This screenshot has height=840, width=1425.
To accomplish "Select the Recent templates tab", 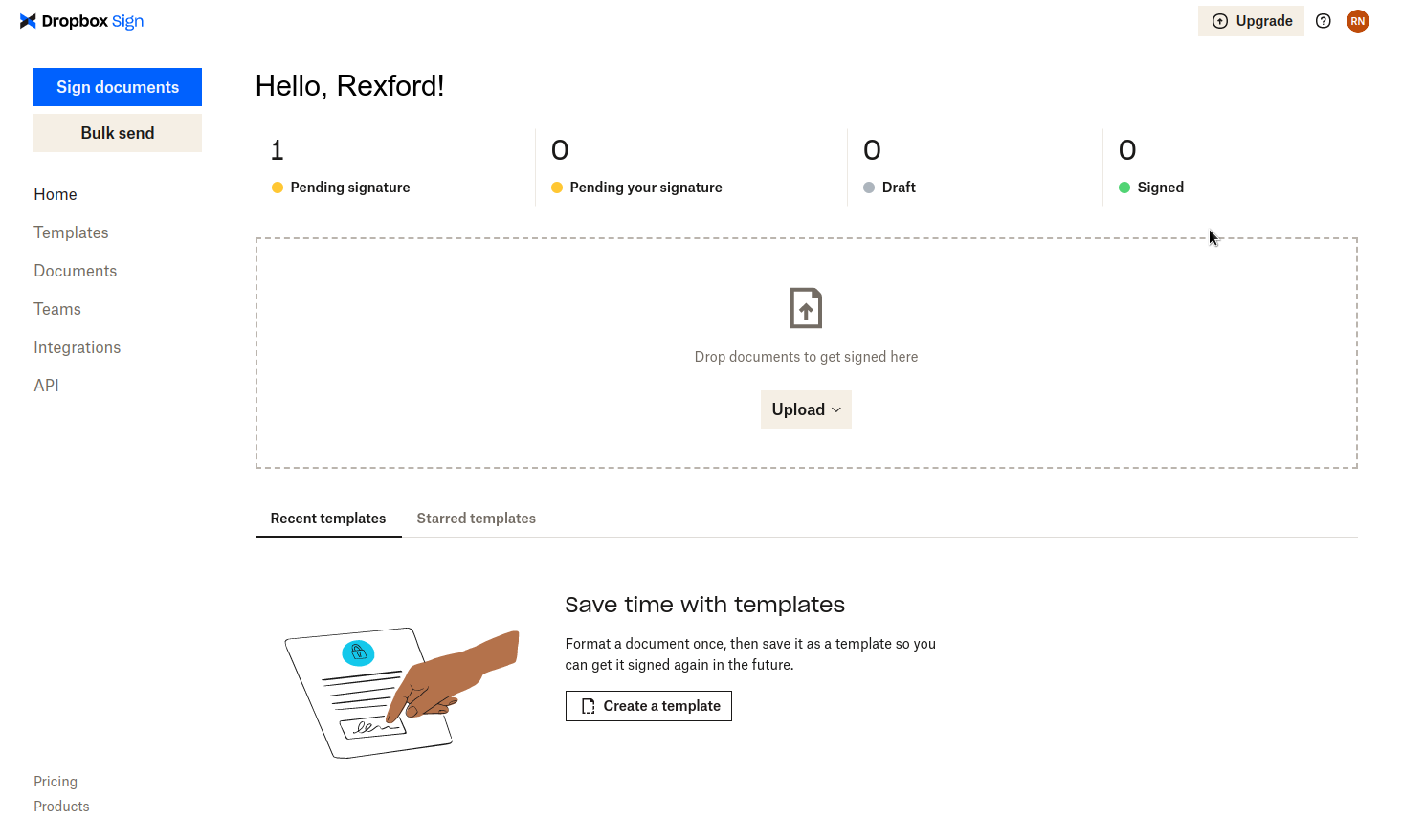I will point(328,518).
